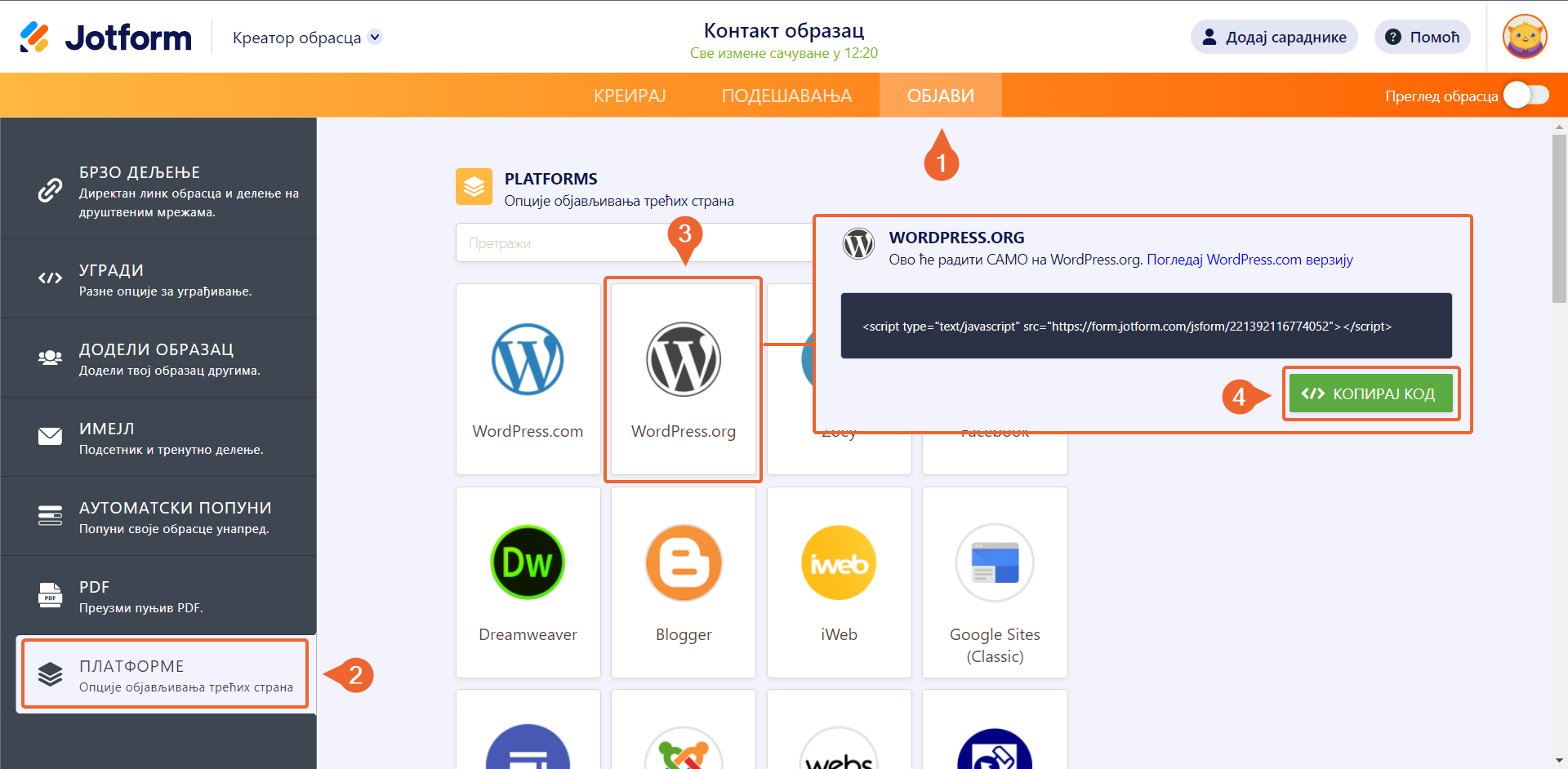
Task: Click the Додај сараднике button
Action: [x=1274, y=37]
